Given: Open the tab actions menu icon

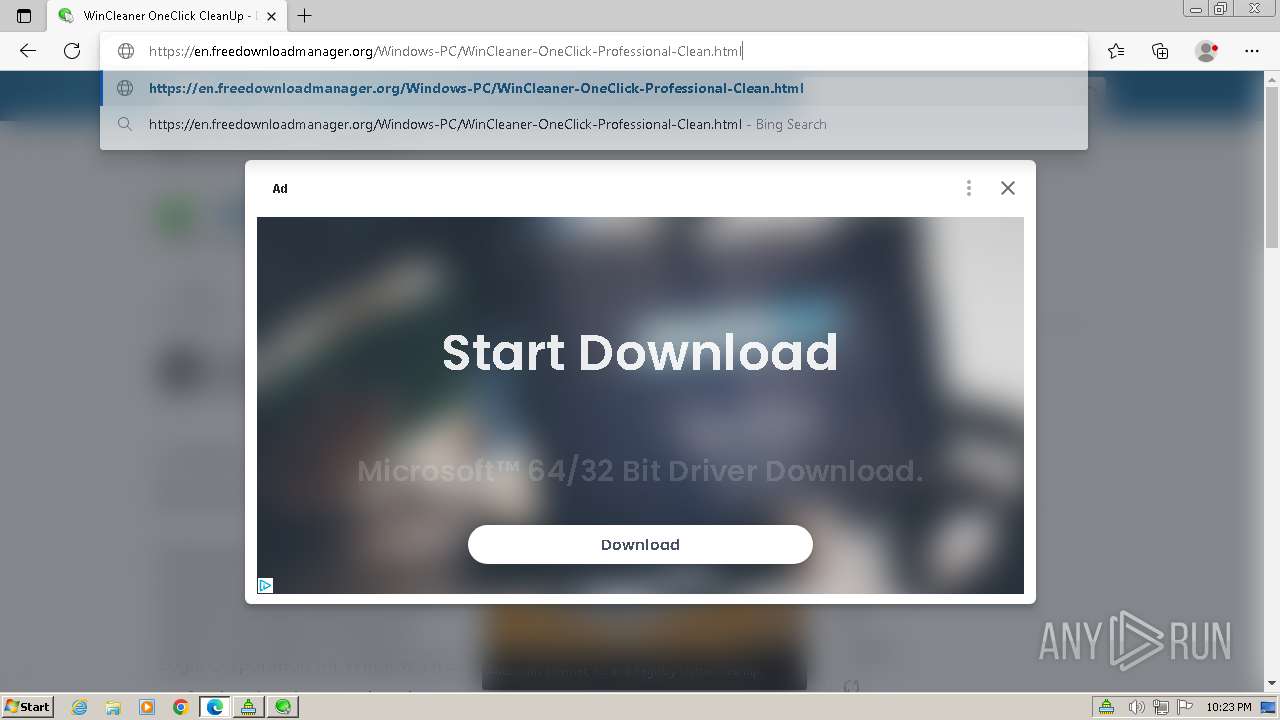Looking at the screenshot, I should click(24, 16).
